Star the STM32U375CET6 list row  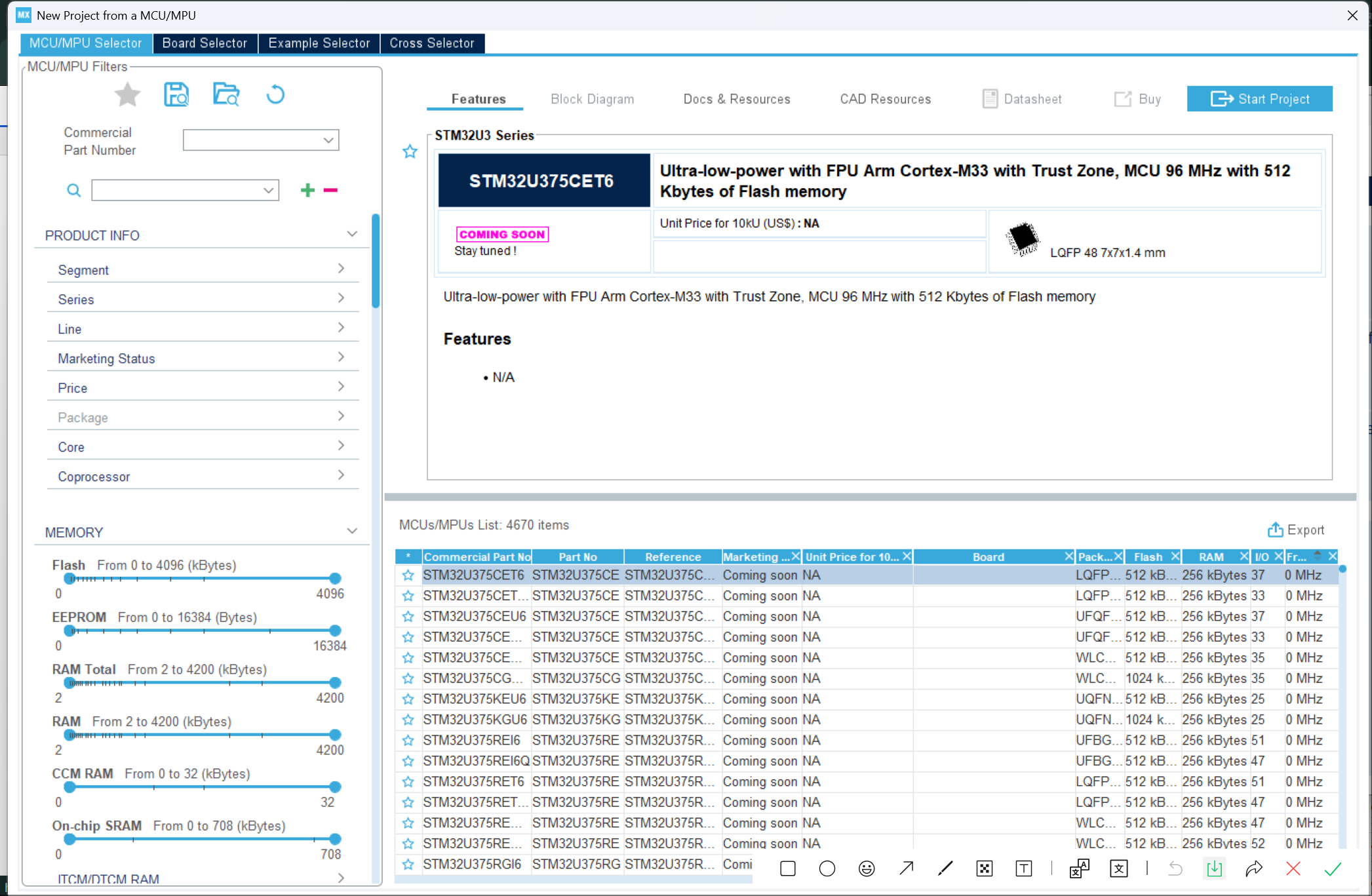coord(408,575)
